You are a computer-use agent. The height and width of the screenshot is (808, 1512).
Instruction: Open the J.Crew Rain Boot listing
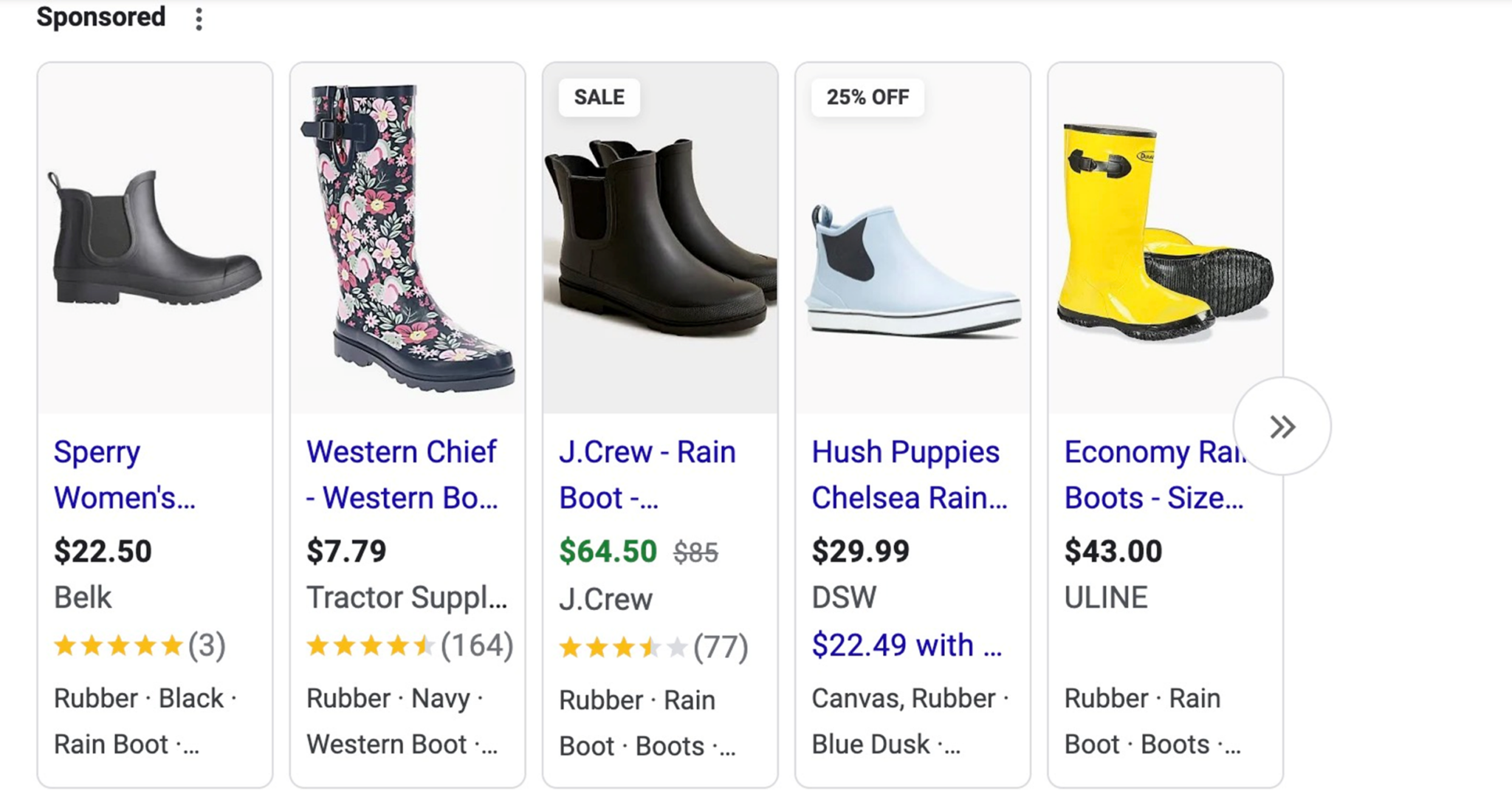(645, 474)
